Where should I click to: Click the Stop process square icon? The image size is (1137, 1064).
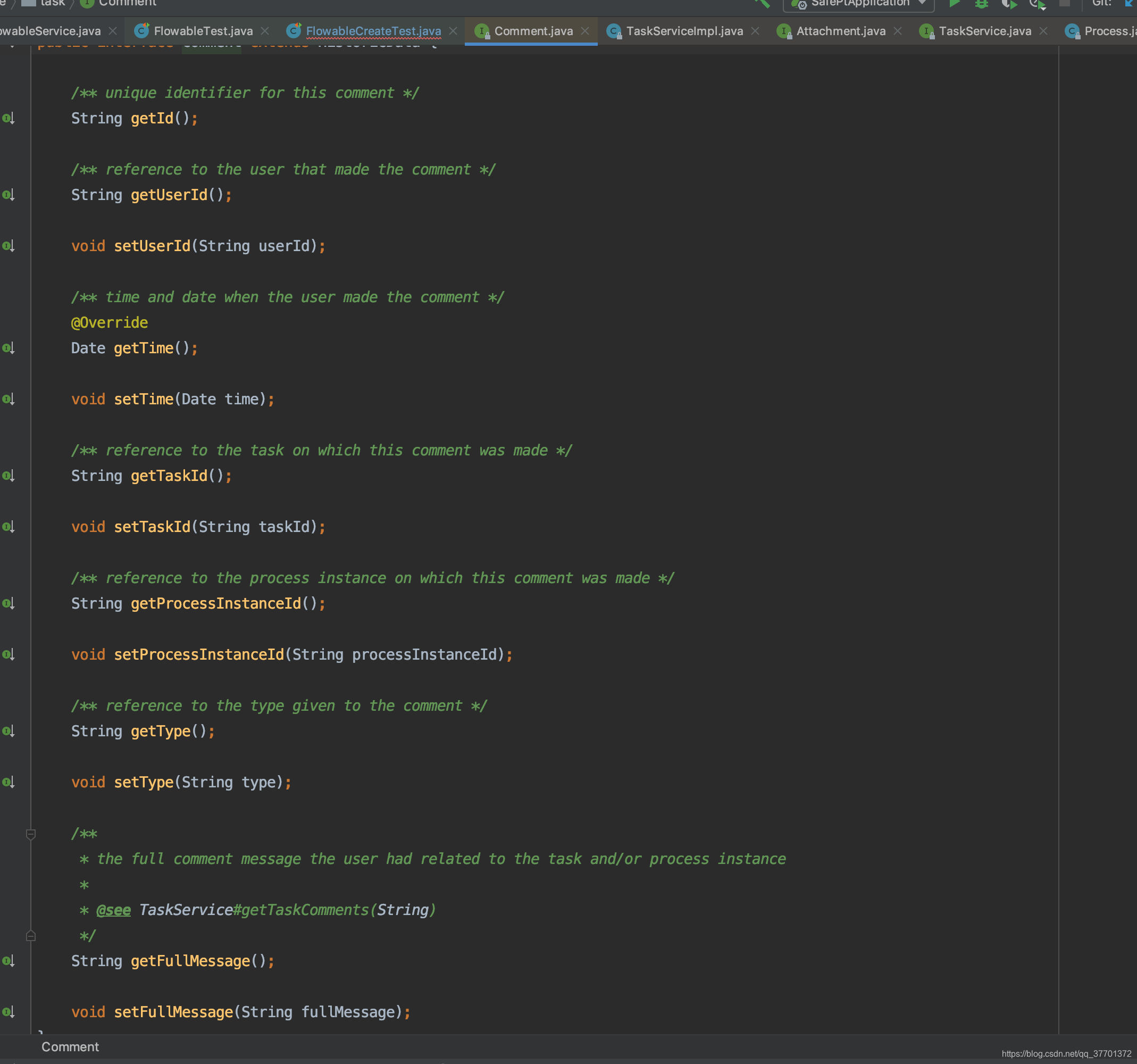(x=1064, y=3)
